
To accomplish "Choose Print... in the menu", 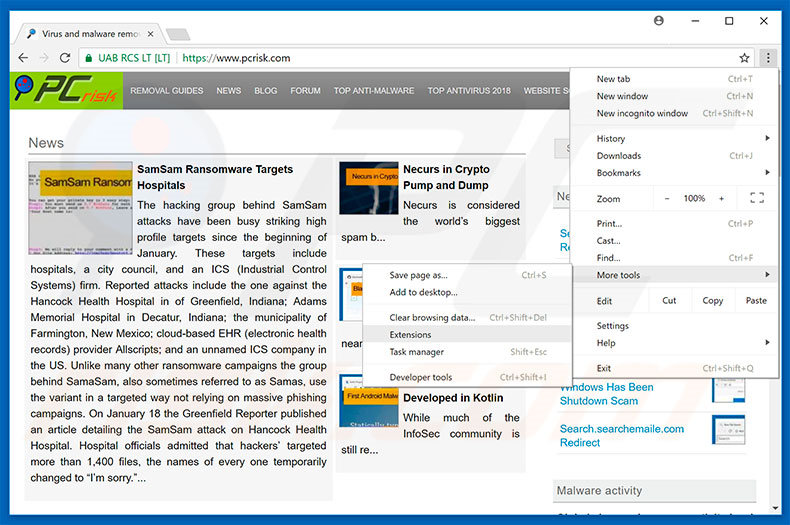I will 674,223.
